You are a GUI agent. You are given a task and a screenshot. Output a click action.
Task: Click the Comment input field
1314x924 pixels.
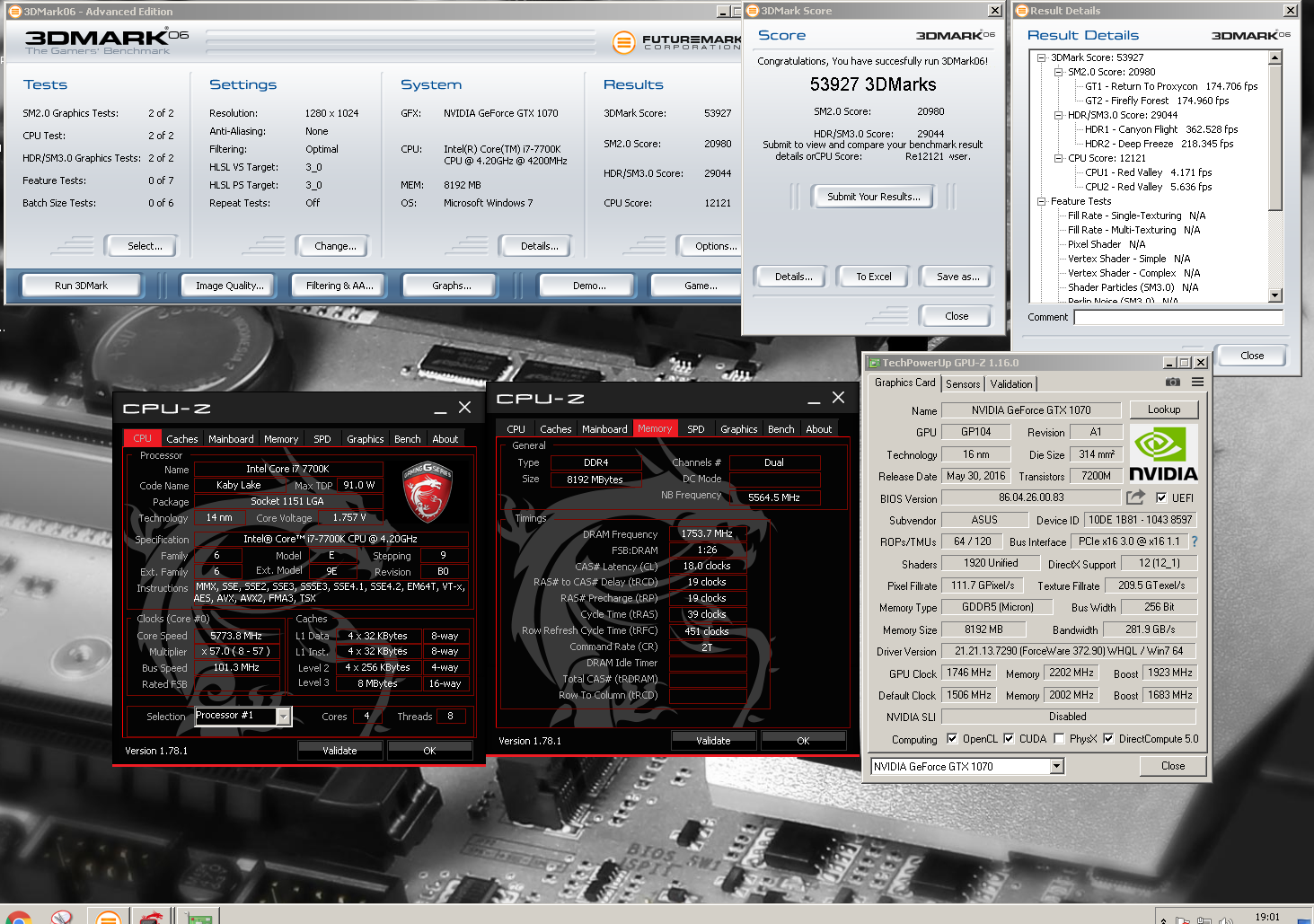[x=1177, y=317]
